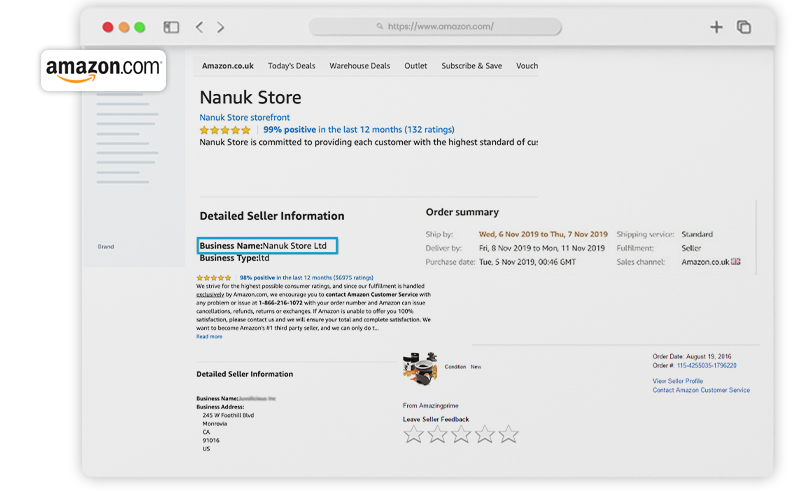Toggle the browser sidebar icon
Screen dimensions: 800x500
[171, 27]
